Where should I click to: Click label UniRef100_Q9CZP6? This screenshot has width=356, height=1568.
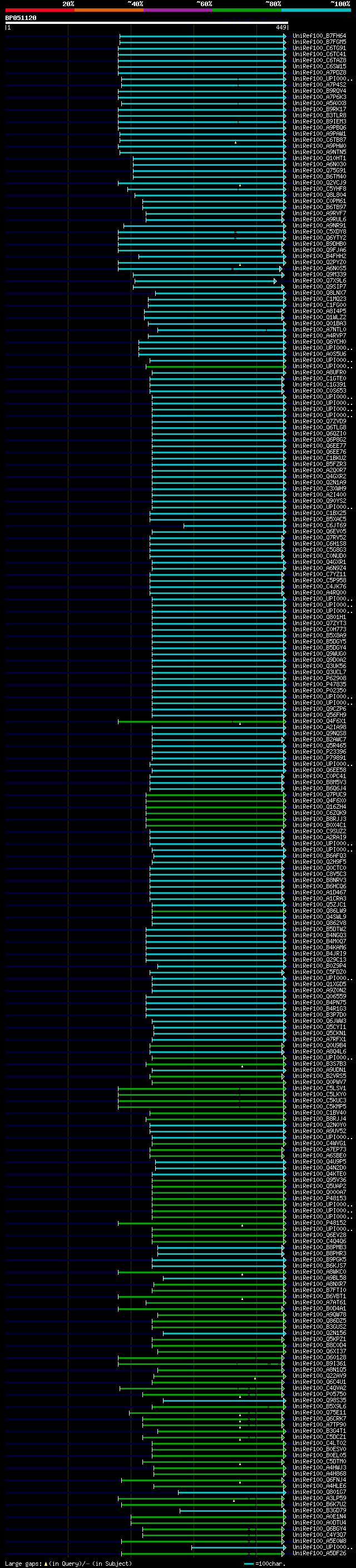click(x=319, y=709)
